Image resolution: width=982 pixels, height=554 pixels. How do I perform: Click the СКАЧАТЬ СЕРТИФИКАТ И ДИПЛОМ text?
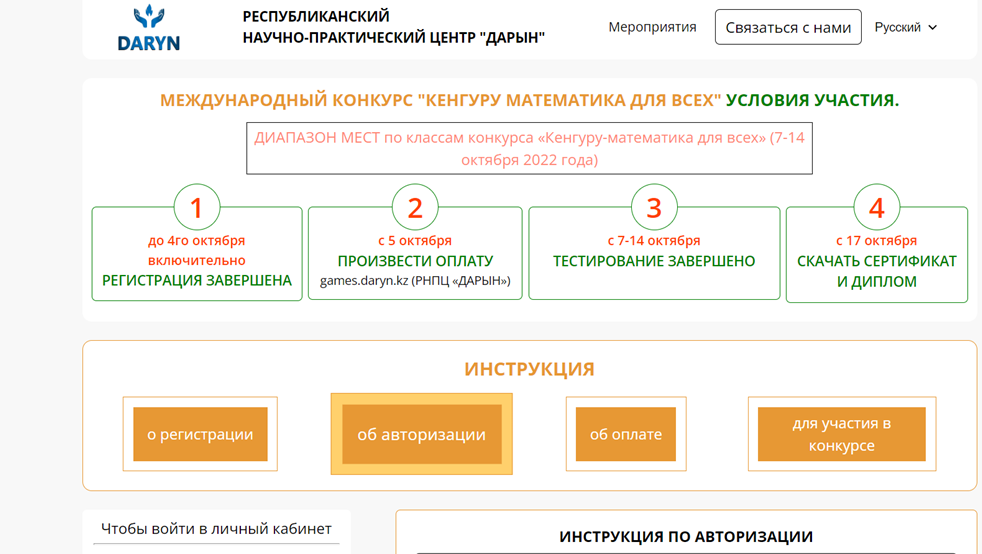tap(876, 271)
